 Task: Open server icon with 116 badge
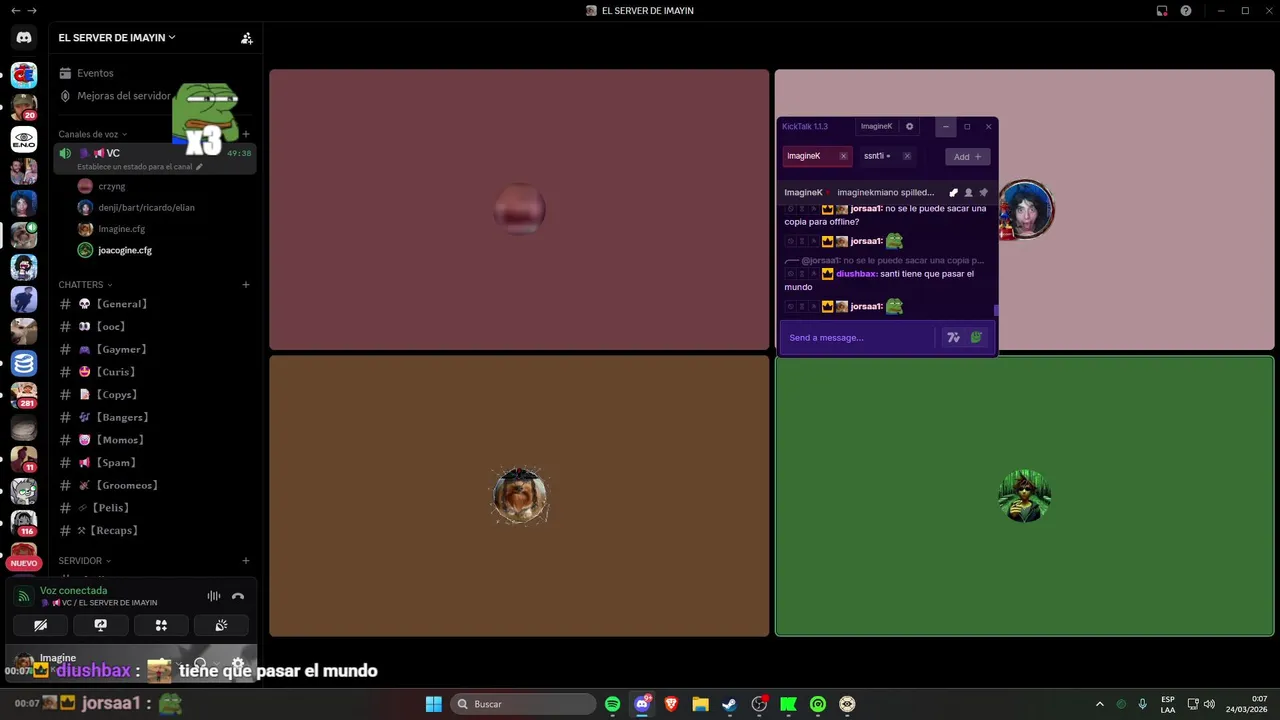tap(24, 524)
